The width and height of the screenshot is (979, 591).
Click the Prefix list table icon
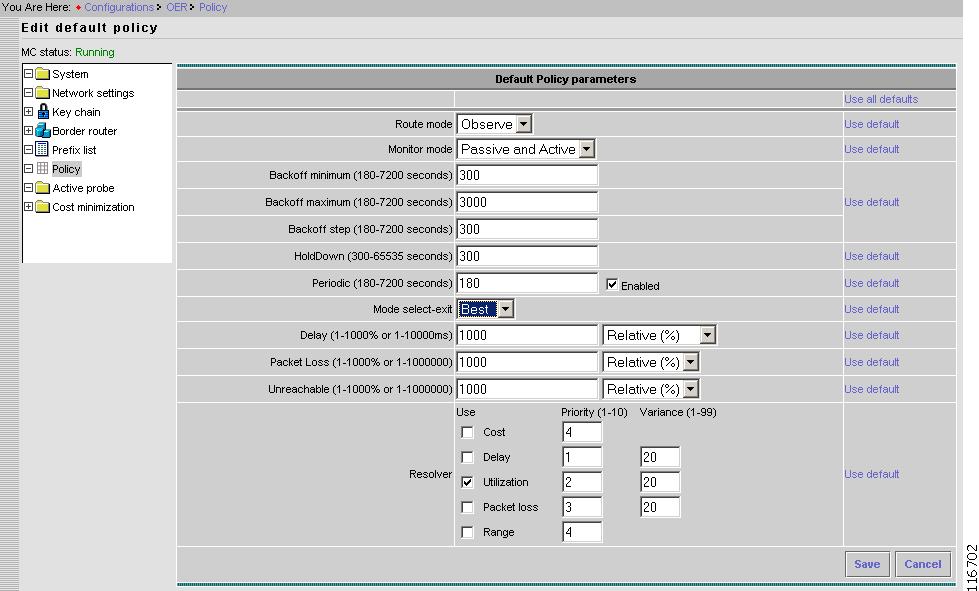[42, 149]
